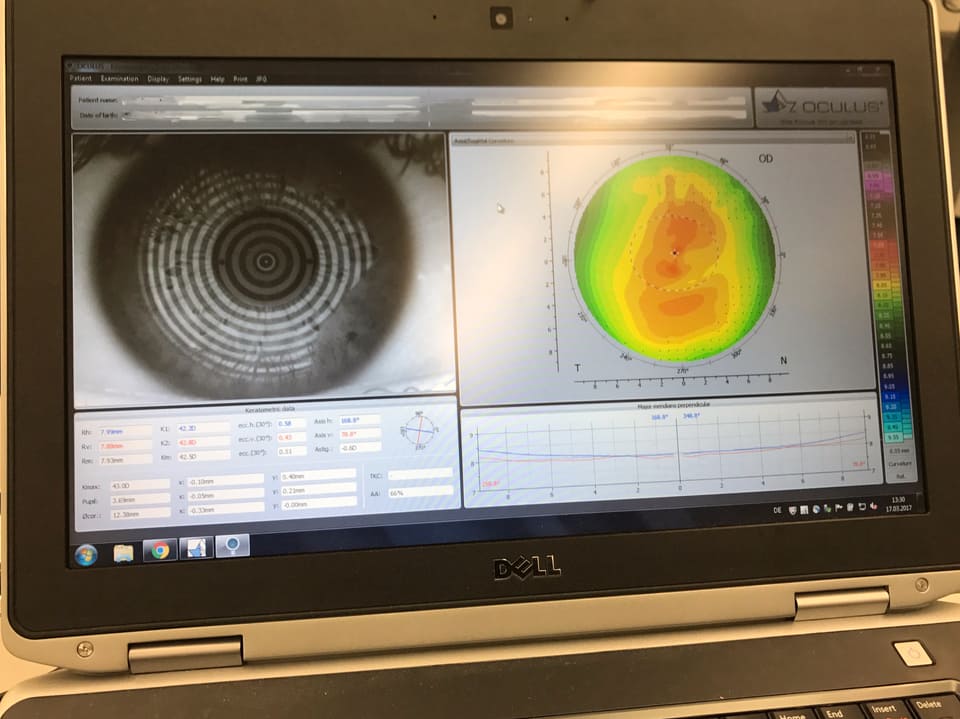Click the astigmatism axis compass diagram
The height and width of the screenshot is (719, 960).
tap(421, 430)
